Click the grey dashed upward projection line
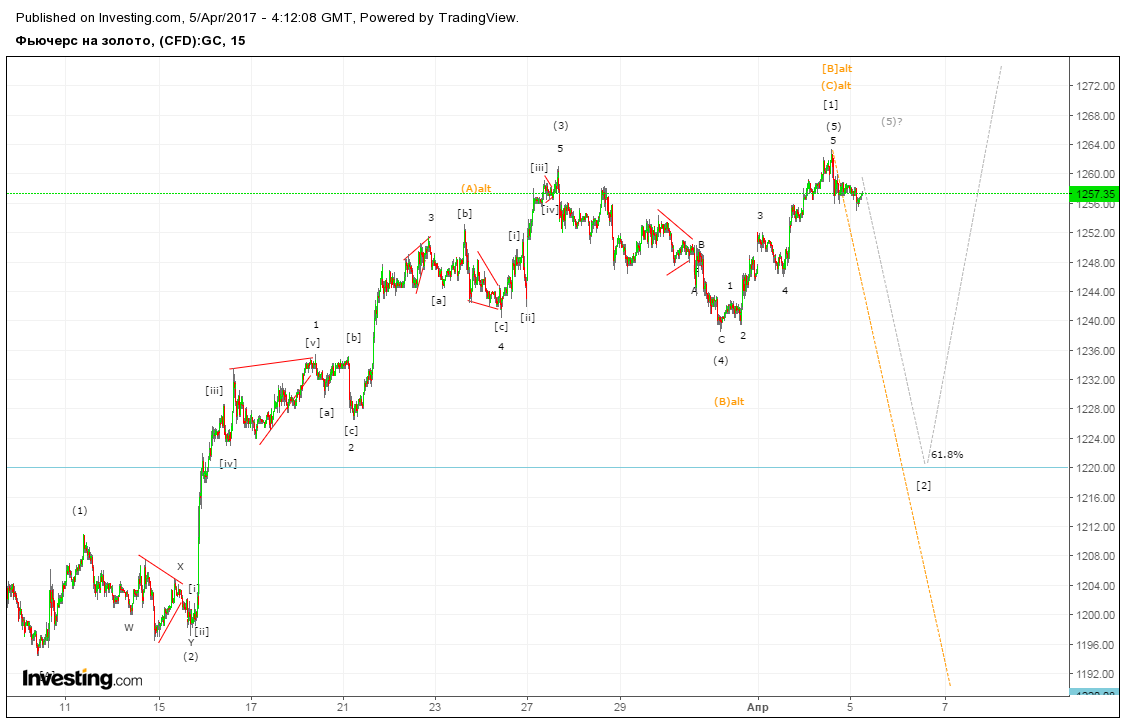 pyautogui.click(x=963, y=263)
